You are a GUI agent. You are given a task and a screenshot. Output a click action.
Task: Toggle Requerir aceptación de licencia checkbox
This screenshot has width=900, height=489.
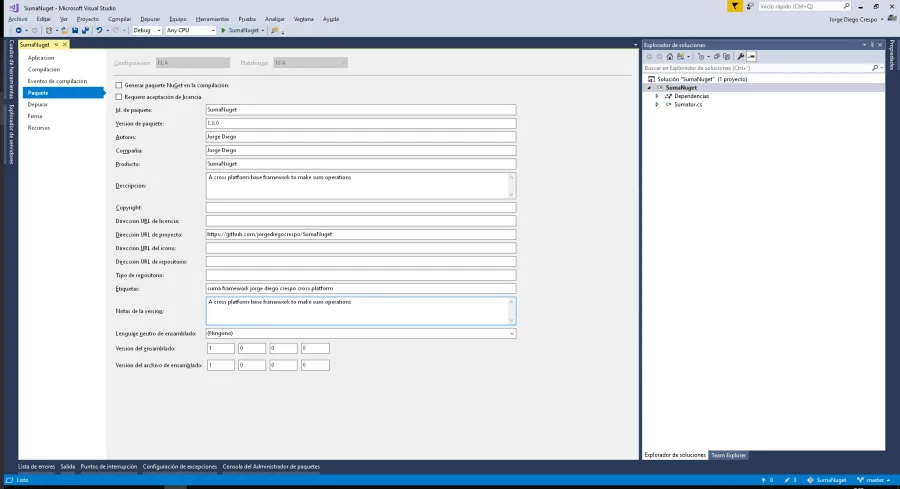pos(119,97)
